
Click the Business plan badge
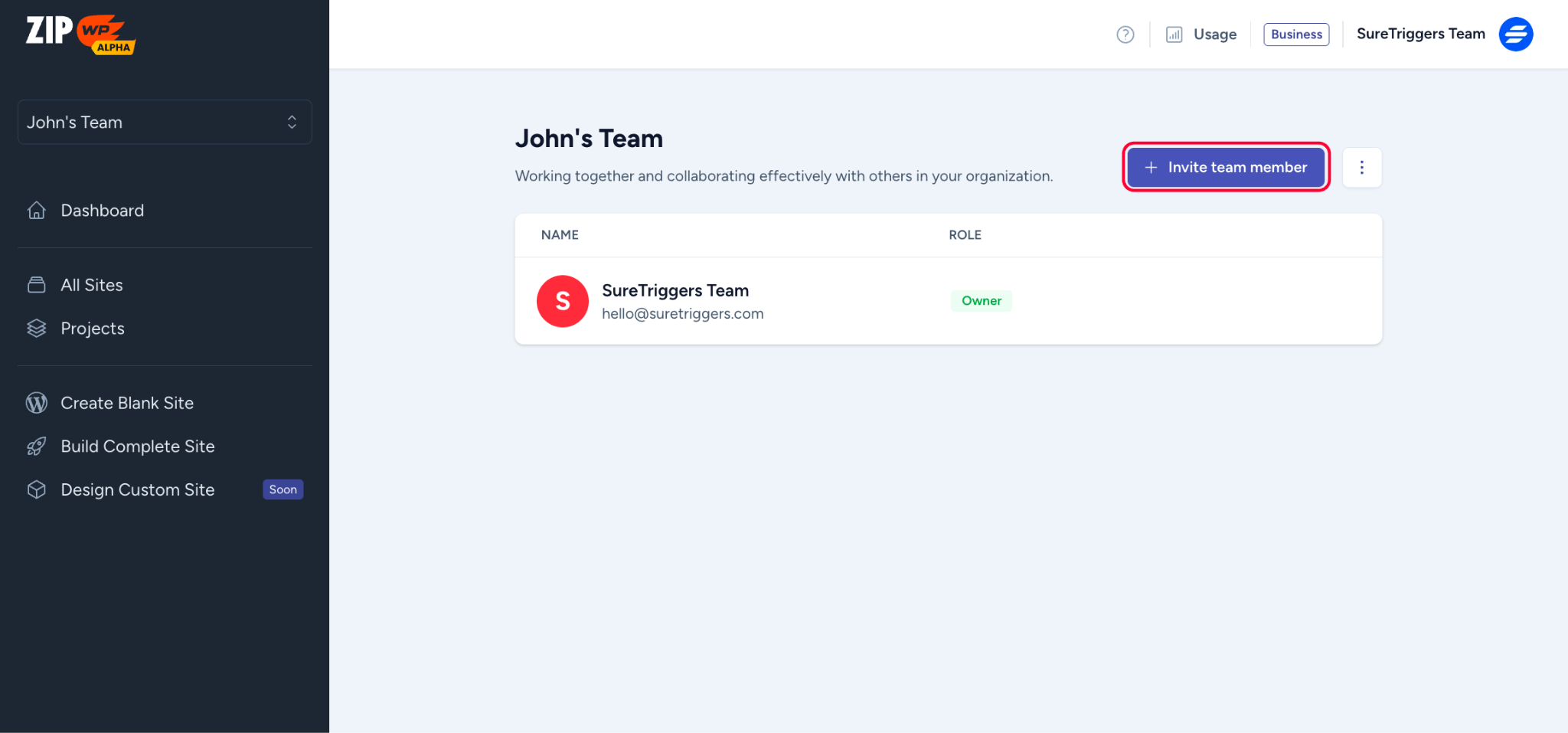pyautogui.click(x=1295, y=34)
